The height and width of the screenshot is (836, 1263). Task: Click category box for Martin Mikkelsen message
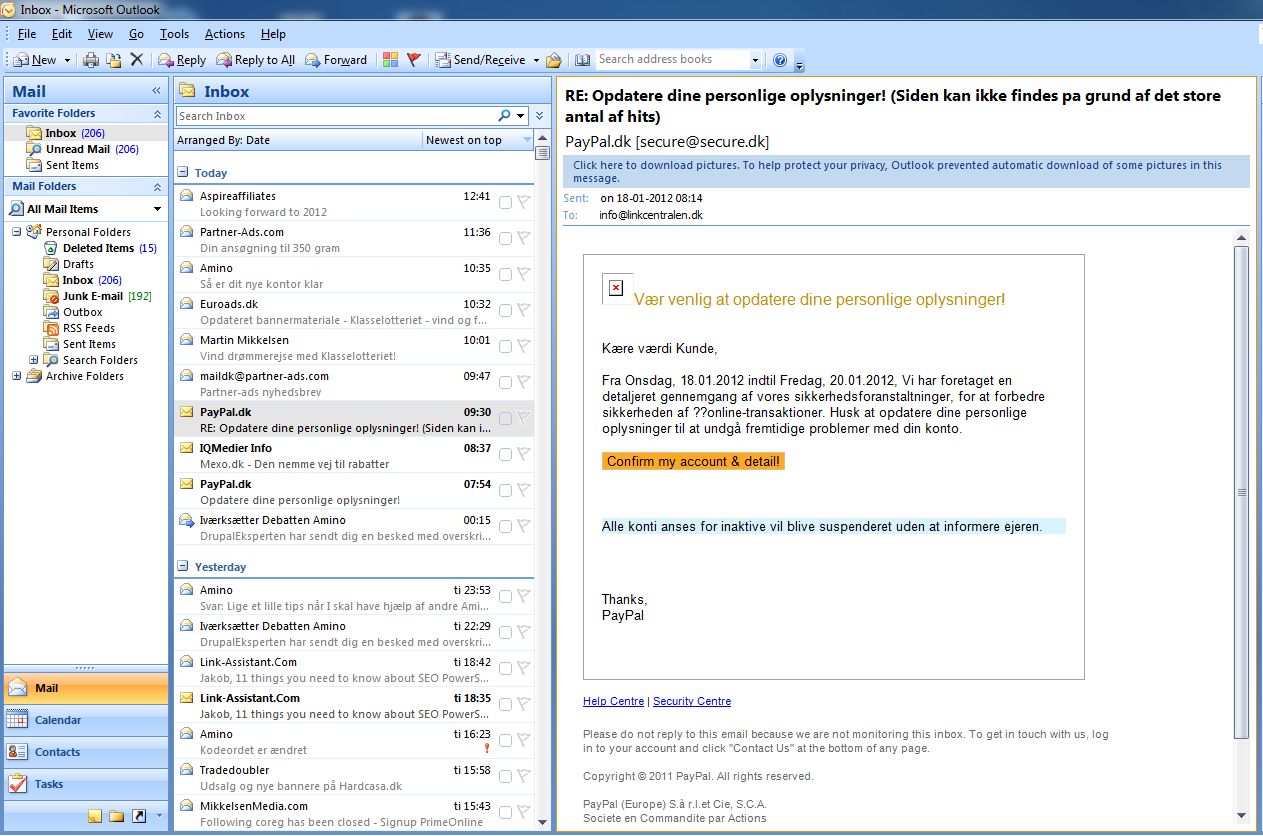[x=505, y=347]
